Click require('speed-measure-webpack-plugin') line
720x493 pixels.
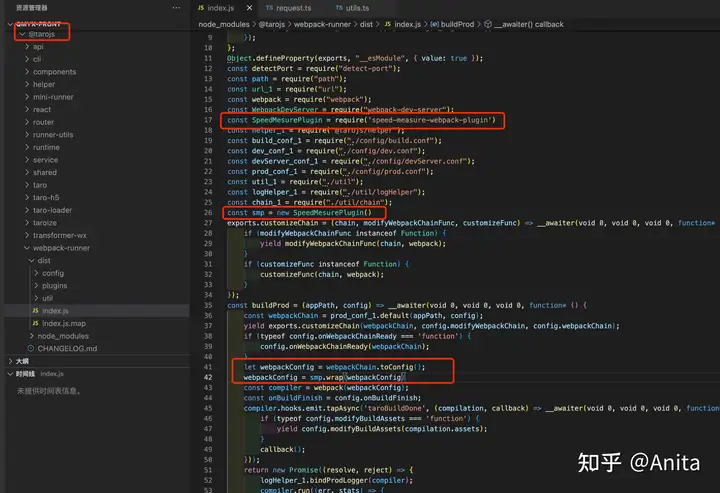coord(361,120)
